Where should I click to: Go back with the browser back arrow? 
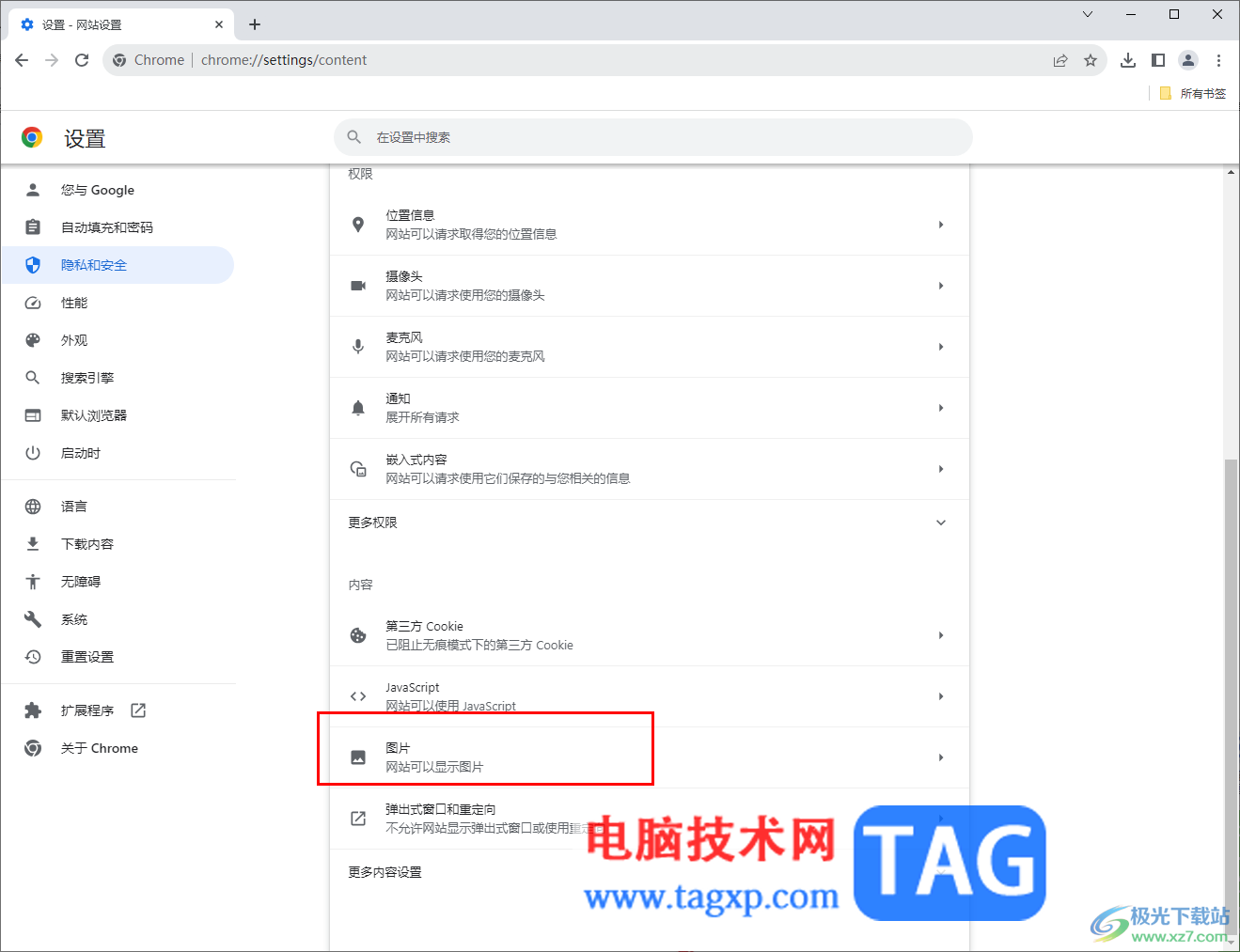[x=22, y=60]
